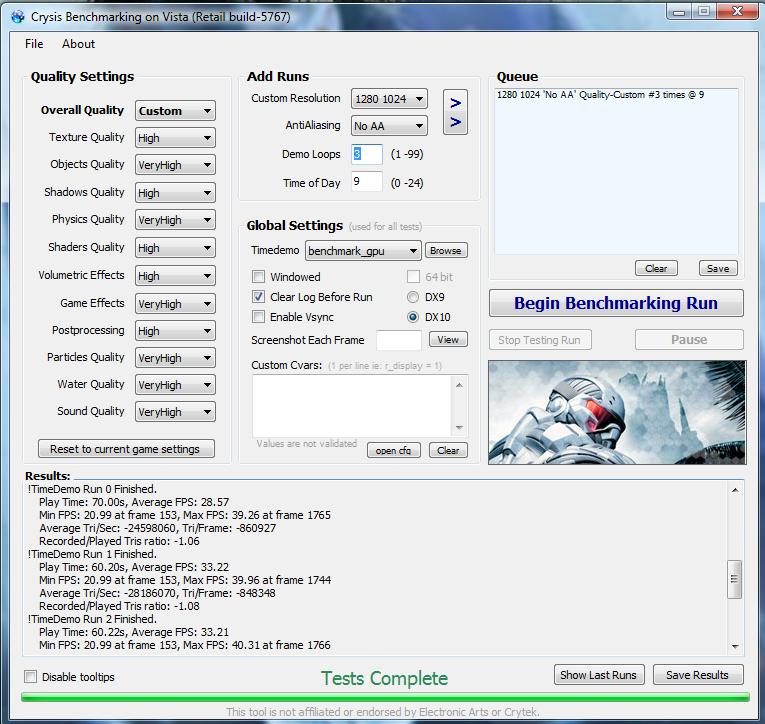
Task: Open the Timedemo benchmark_gpu dropdown
Action: pos(363,251)
